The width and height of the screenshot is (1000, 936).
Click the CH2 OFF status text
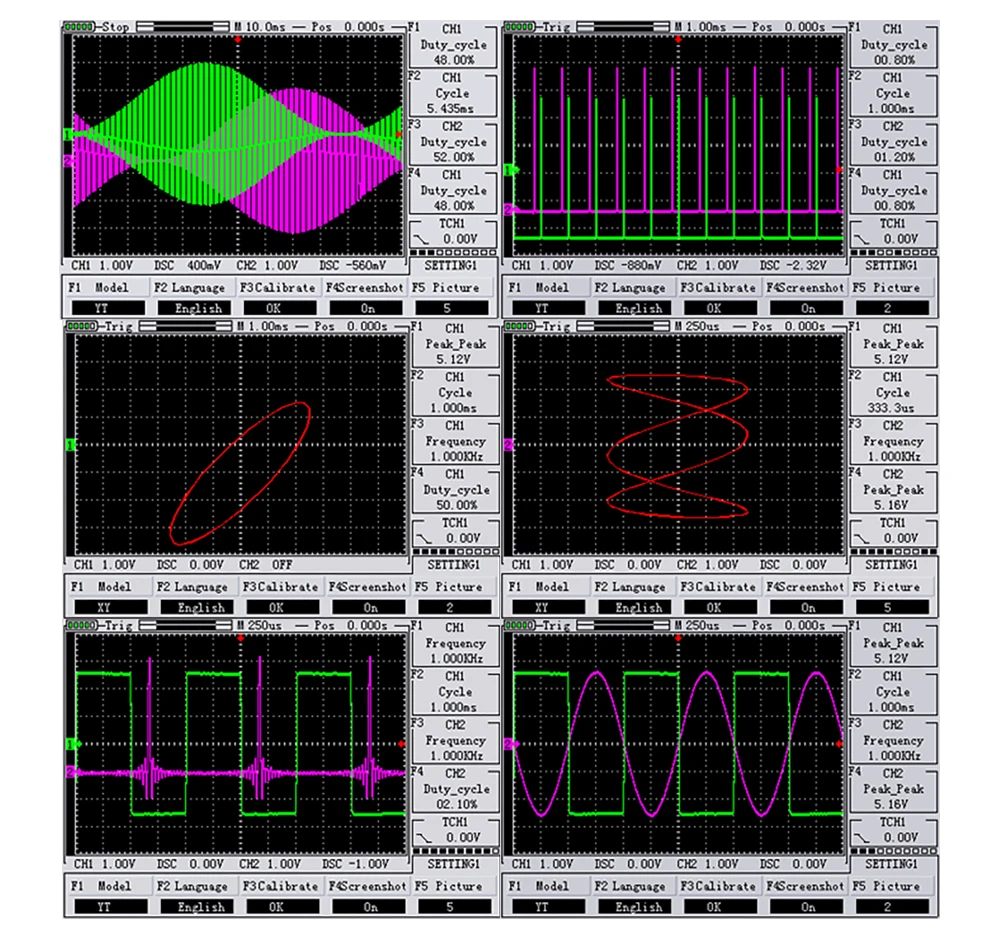(265, 564)
